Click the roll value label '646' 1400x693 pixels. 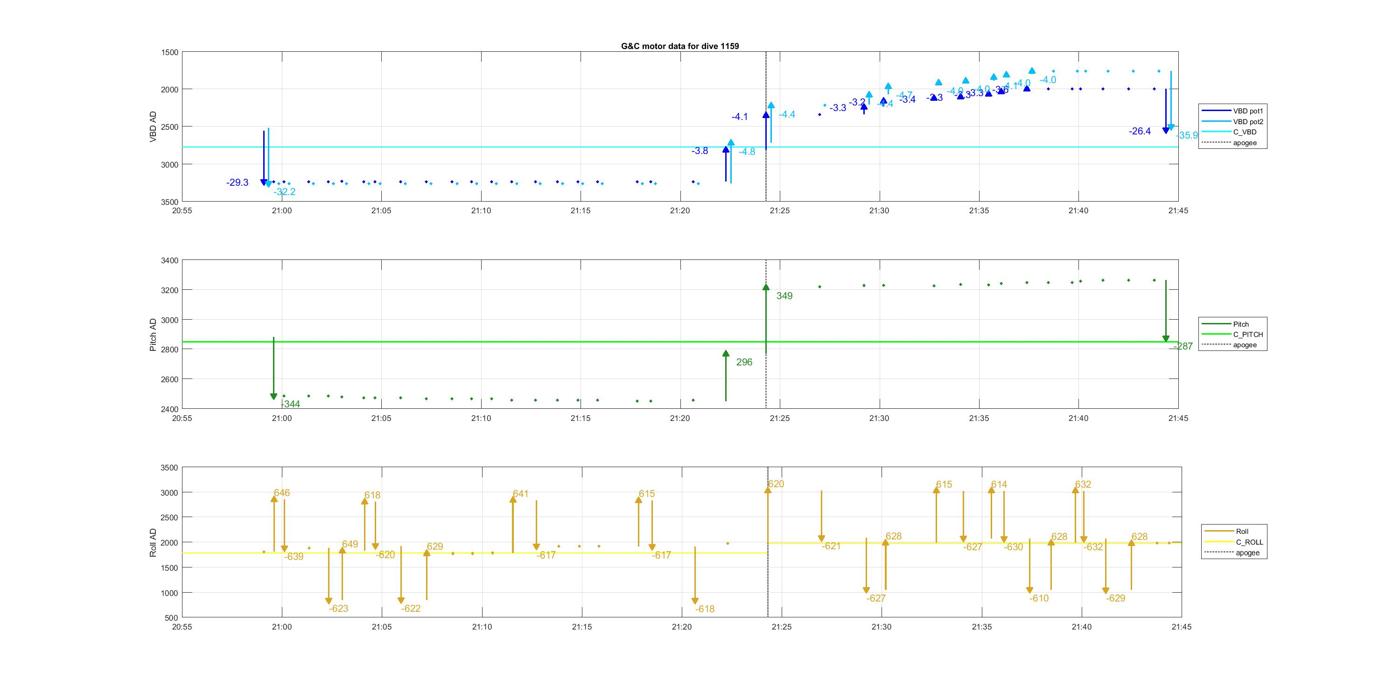pos(282,493)
